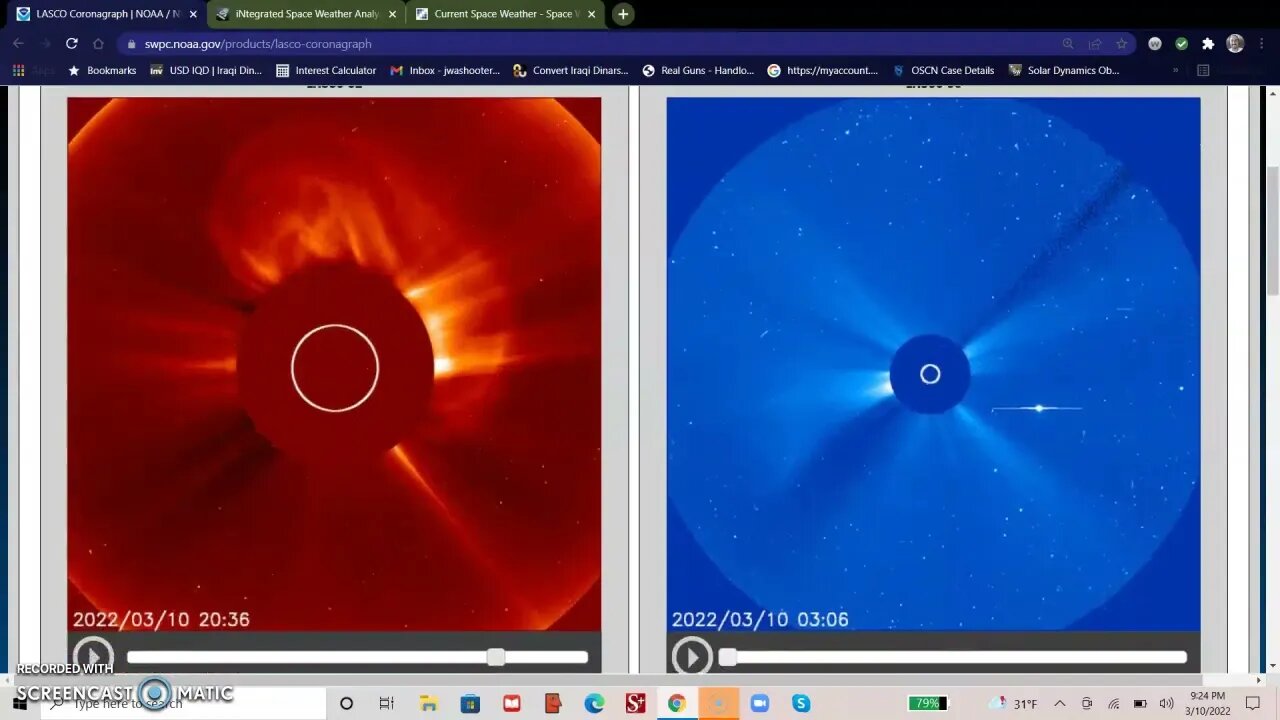Open the 31°F weather widget
The width and height of the screenshot is (1280, 720).
pyautogui.click(x=1012, y=704)
